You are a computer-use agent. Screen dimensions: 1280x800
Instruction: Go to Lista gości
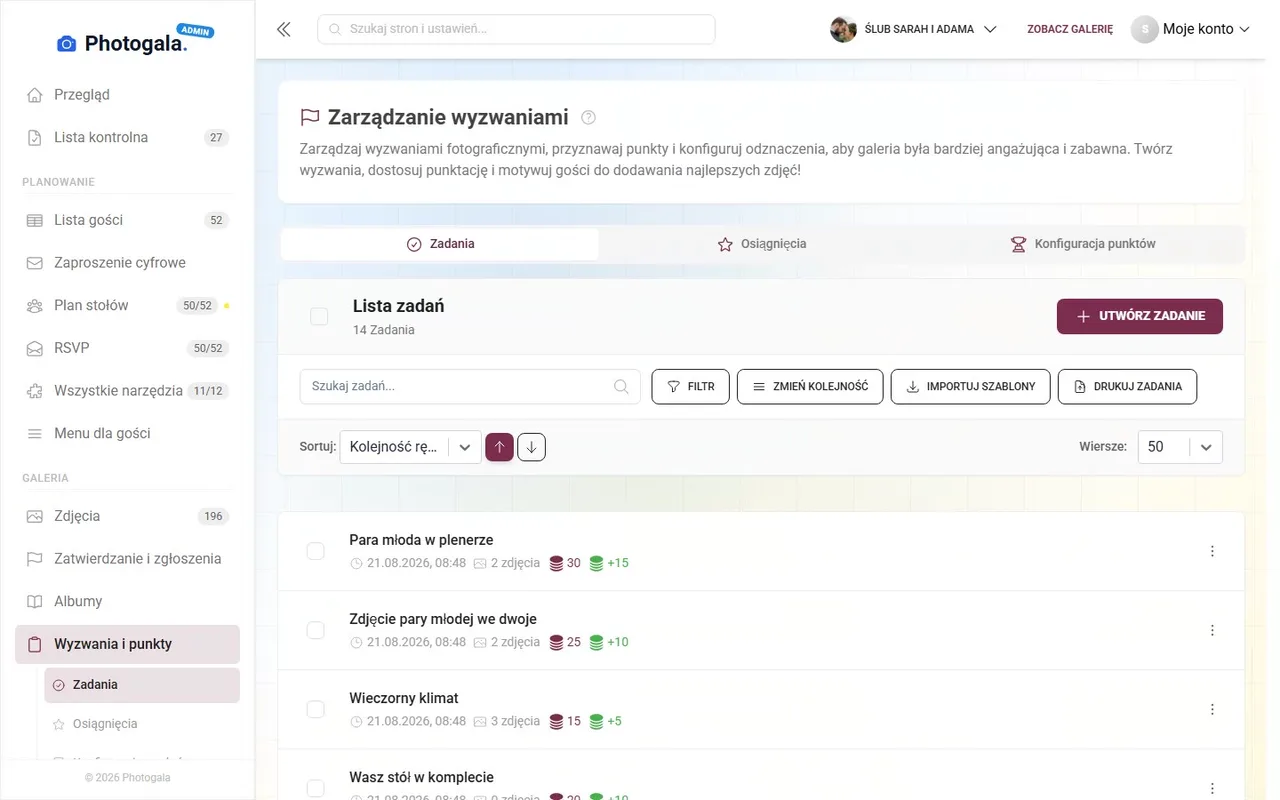127,220
